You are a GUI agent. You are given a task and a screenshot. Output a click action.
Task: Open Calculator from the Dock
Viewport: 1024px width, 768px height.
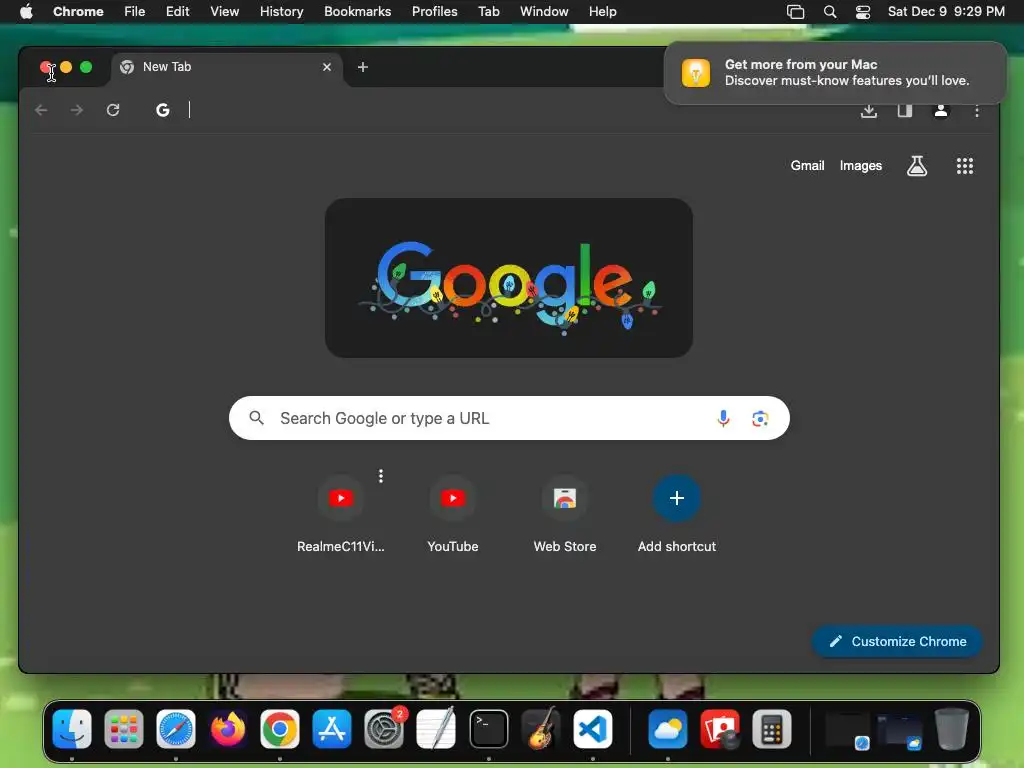pos(771,729)
